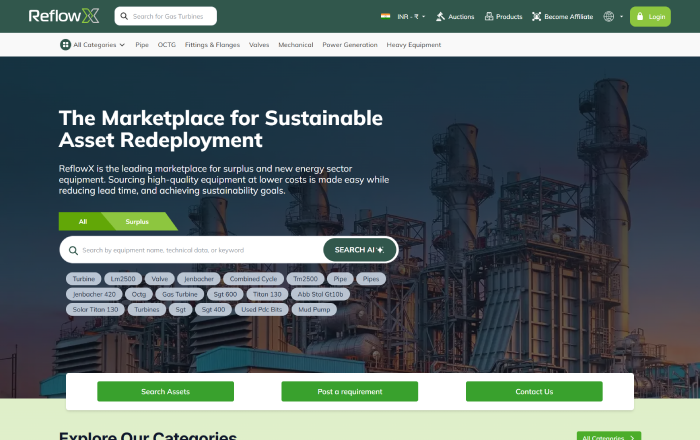Click the Products box icon
The width and height of the screenshot is (700, 440).
pyautogui.click(x=488, y=17)
